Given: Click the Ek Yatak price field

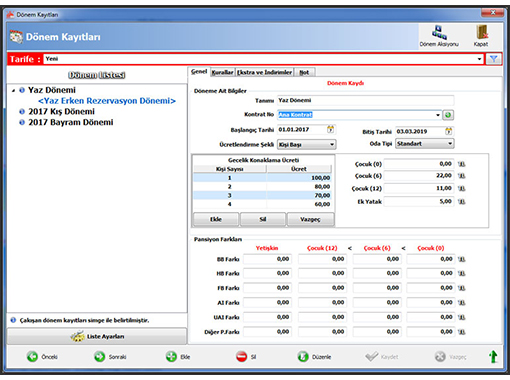Looking at the screenshot, I should coord(419,202).
